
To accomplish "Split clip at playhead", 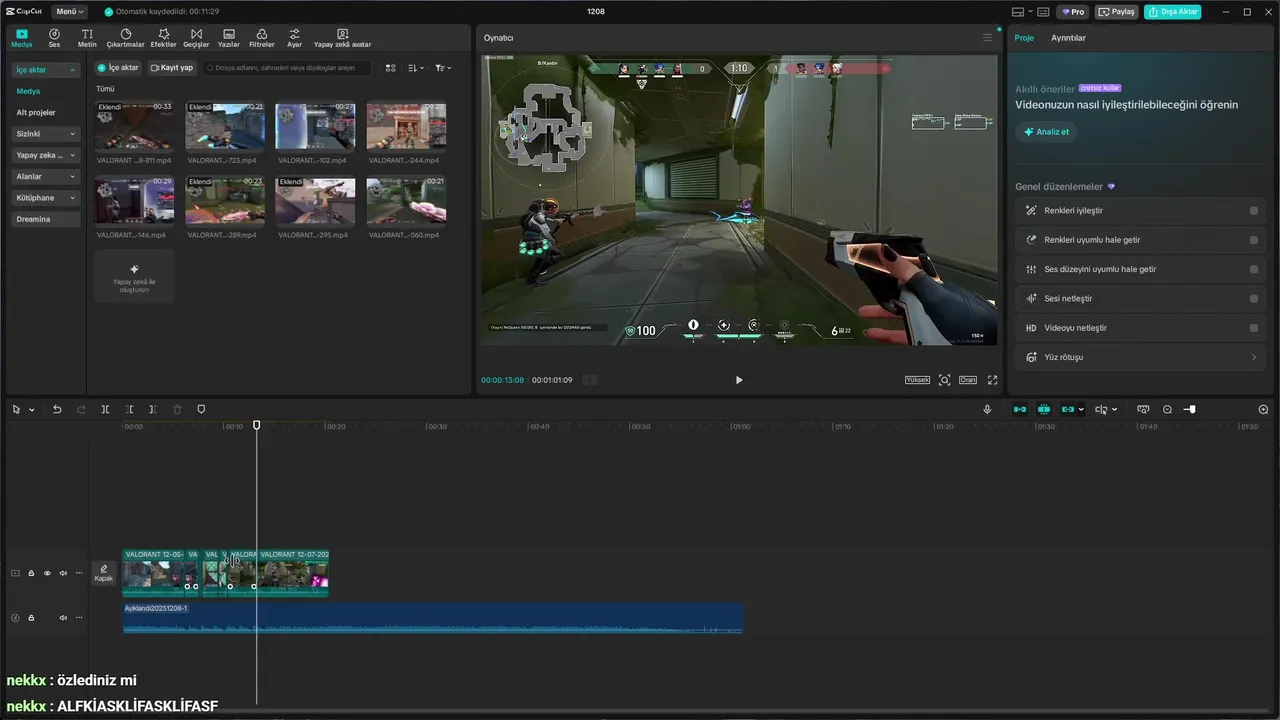I will 105,409.
